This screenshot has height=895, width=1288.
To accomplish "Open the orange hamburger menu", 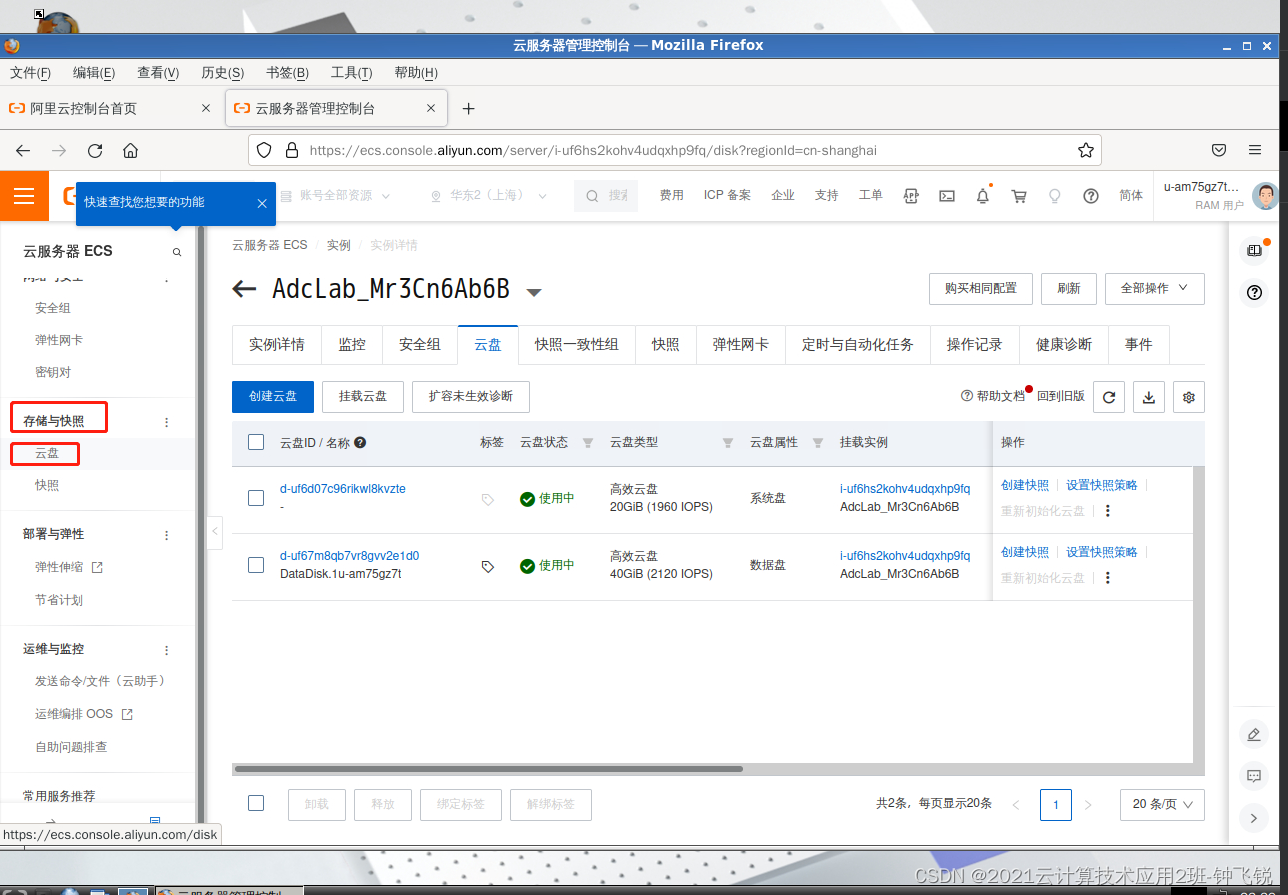I will click(x=24, y=196).
